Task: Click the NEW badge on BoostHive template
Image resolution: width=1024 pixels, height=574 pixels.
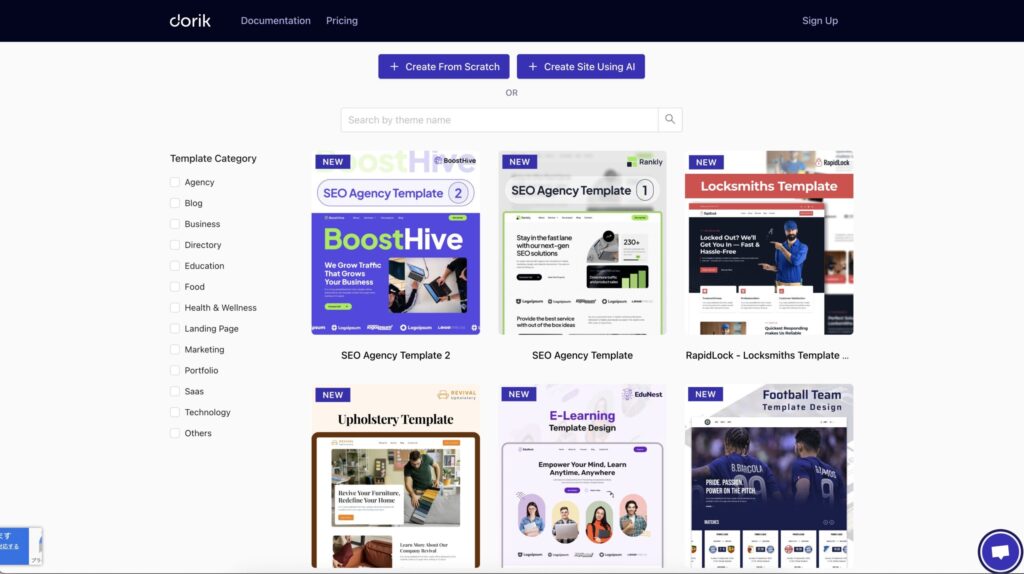Action: tap(333, 161)
